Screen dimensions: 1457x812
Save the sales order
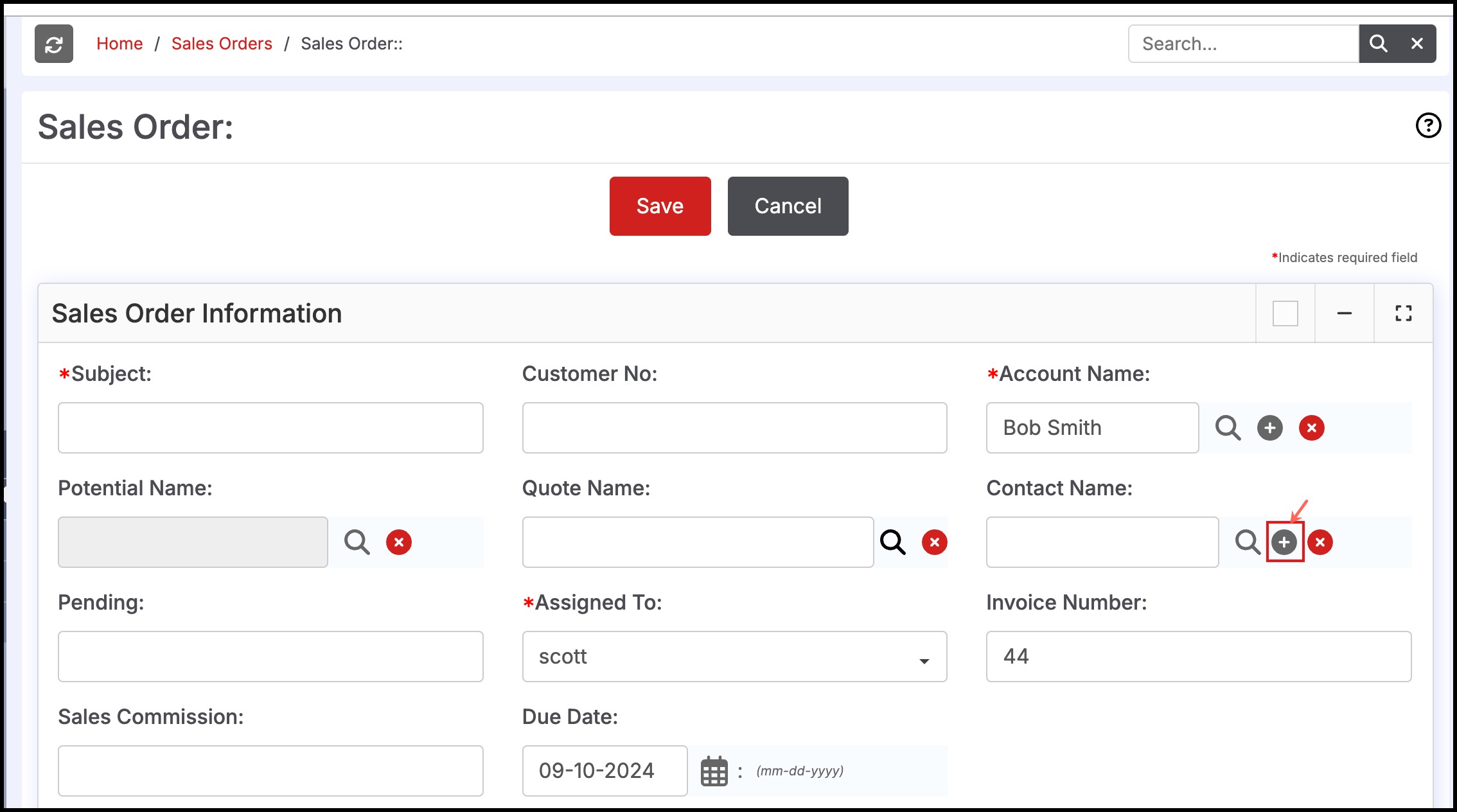pyautogui.click(x=660, y=206)
